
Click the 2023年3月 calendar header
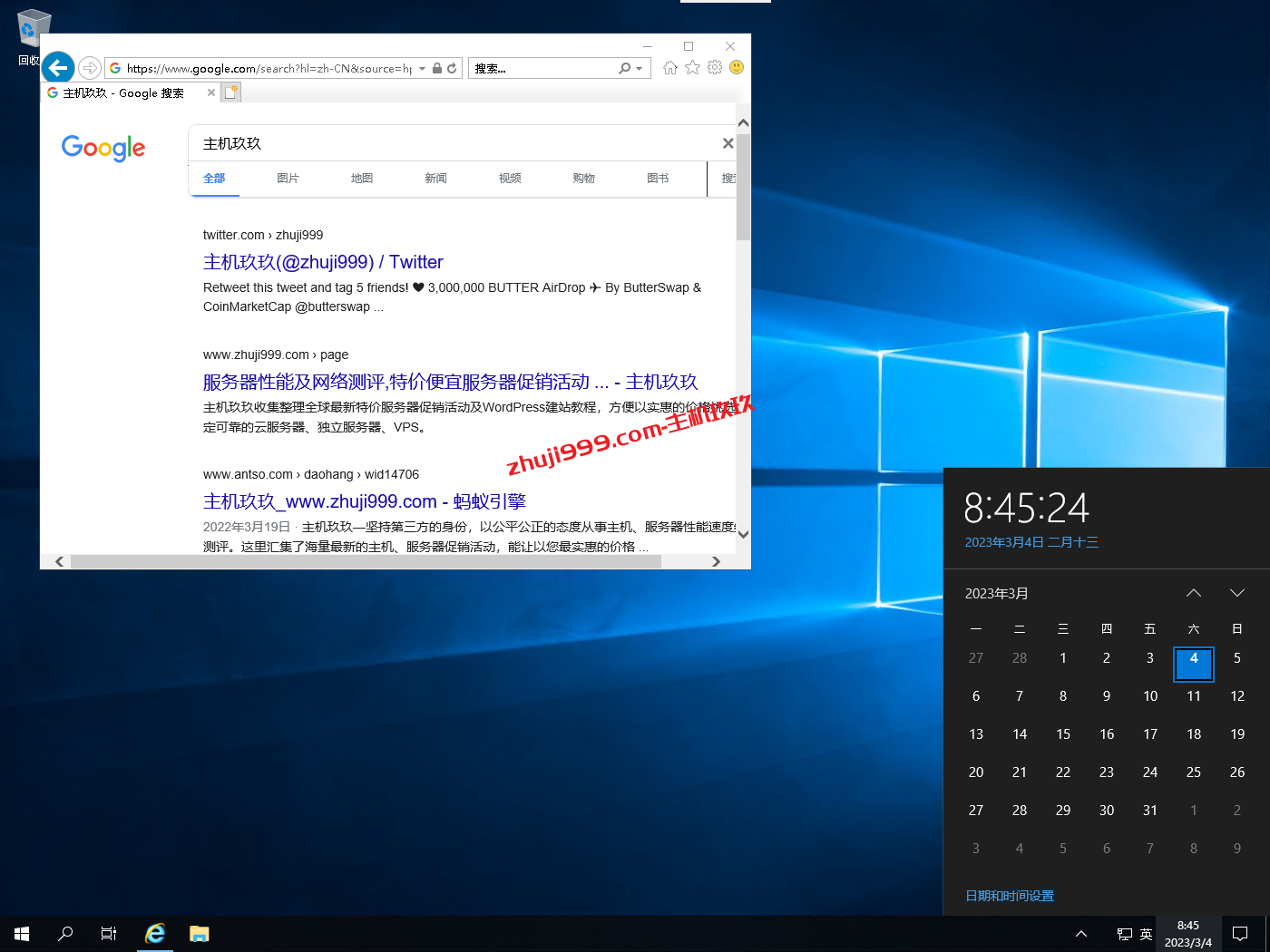(997, 593)
